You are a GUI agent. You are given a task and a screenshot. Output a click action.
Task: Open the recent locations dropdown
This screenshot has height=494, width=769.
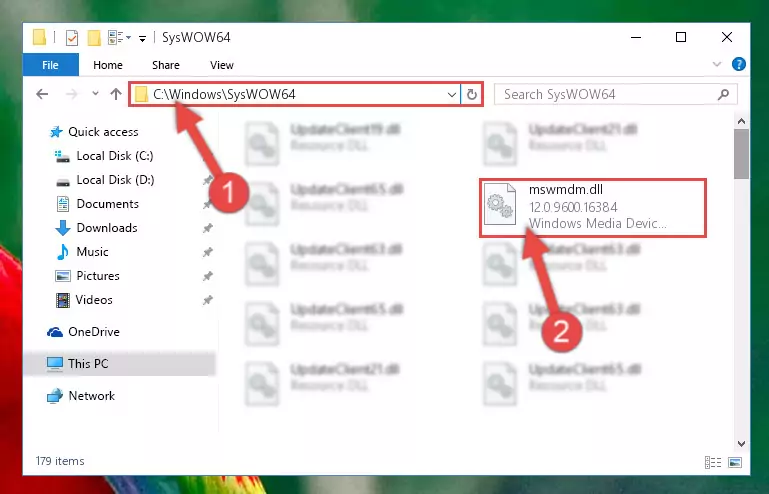click(95, 93)
